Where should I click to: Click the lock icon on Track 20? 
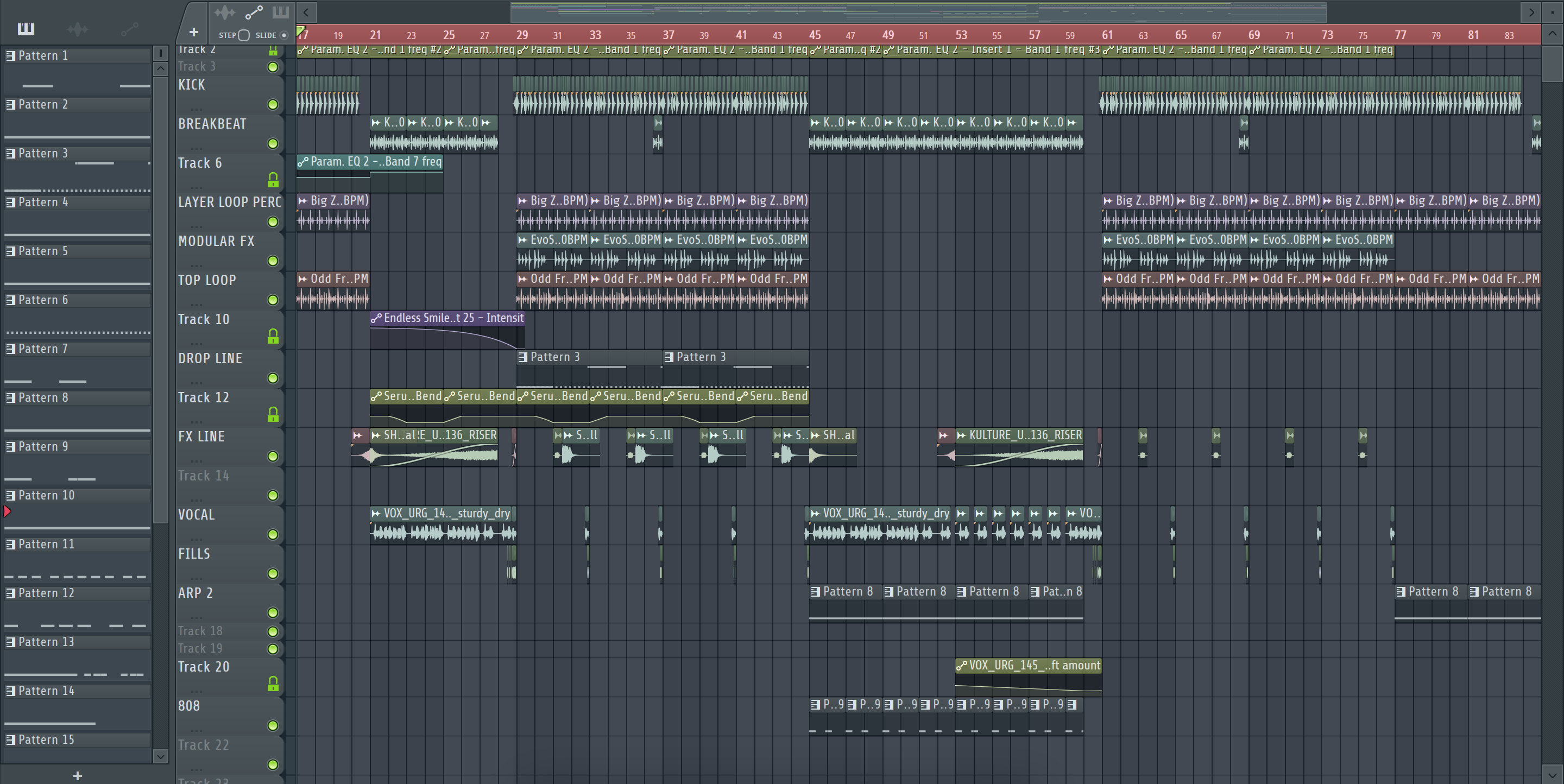pyautogui.click(x=273, y=683)
